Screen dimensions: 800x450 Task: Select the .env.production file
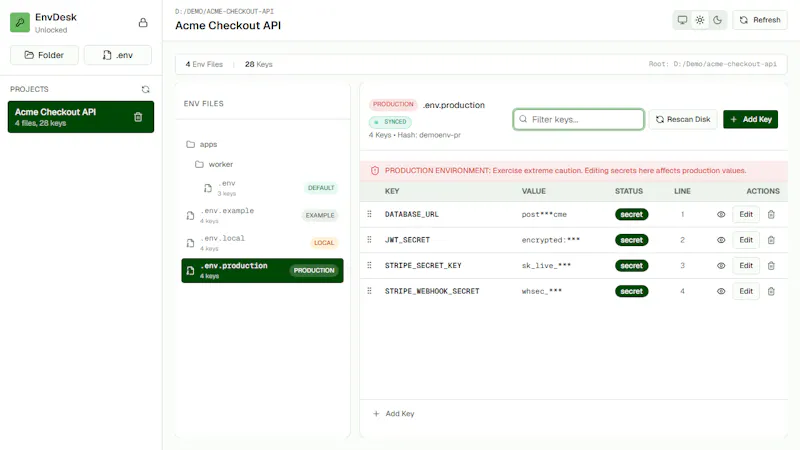point(262,270)
